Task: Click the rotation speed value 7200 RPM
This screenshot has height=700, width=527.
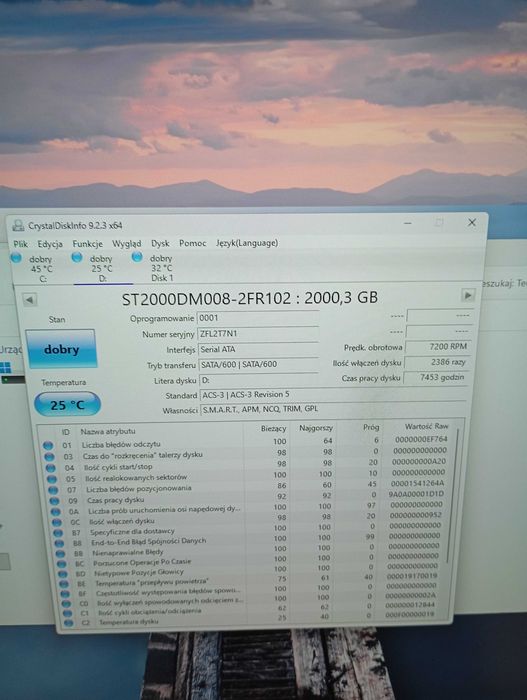Action: 437,346
